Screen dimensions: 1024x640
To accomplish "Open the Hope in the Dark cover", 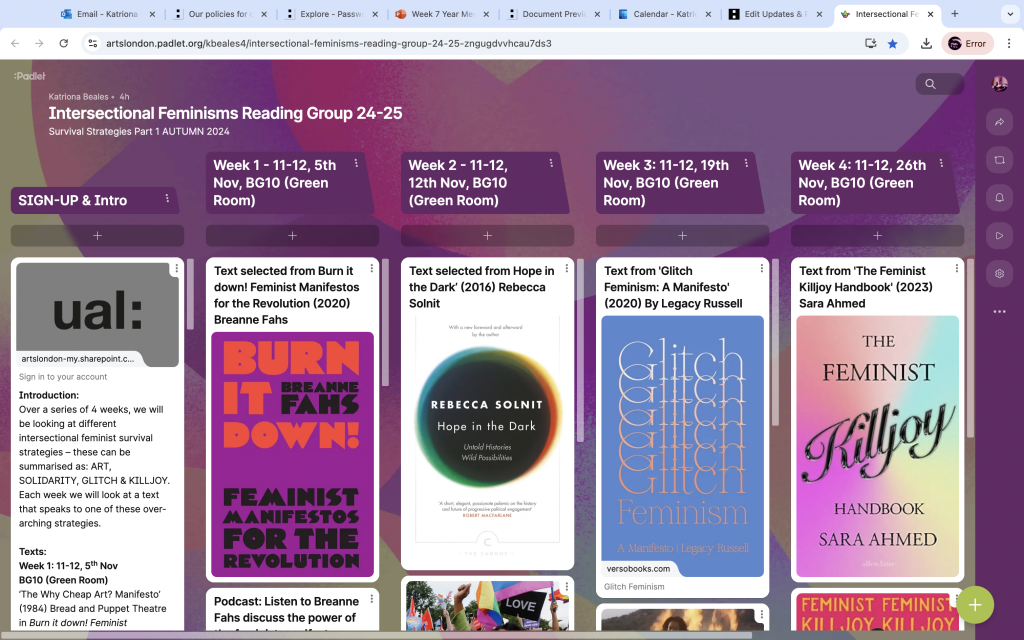I will (487, 440).
